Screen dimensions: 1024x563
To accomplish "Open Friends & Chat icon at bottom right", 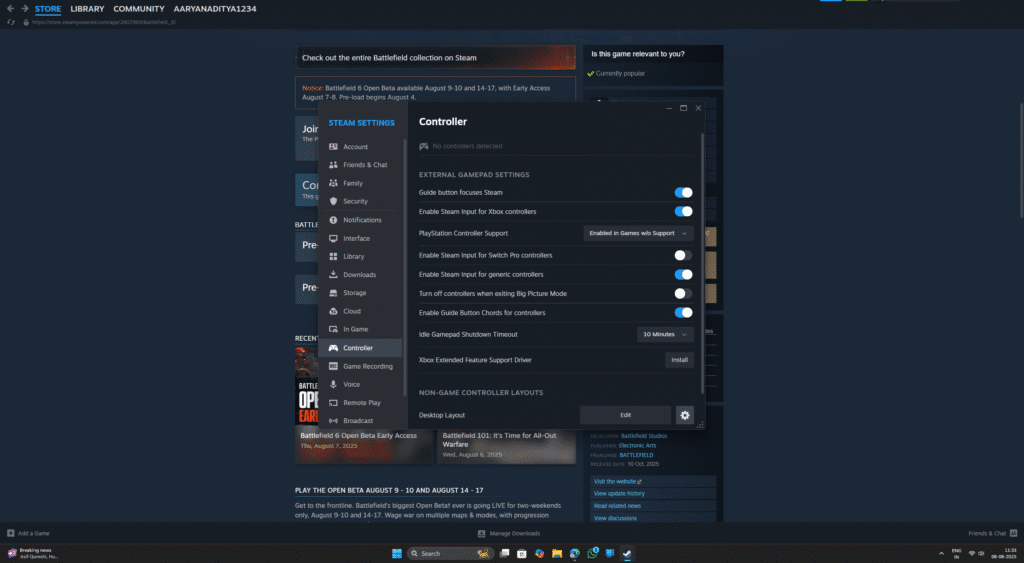I will click(x=1014, y=534).
